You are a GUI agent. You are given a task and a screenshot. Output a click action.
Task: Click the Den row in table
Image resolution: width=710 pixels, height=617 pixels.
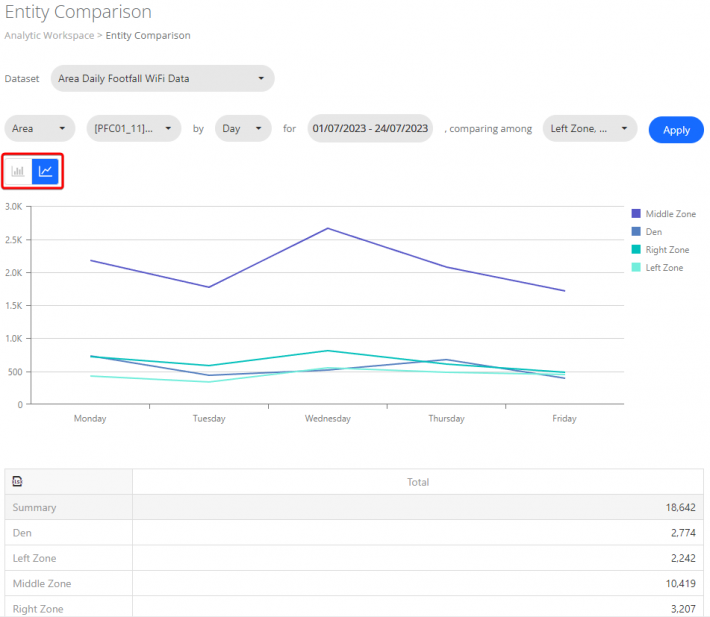click(22, 533)
